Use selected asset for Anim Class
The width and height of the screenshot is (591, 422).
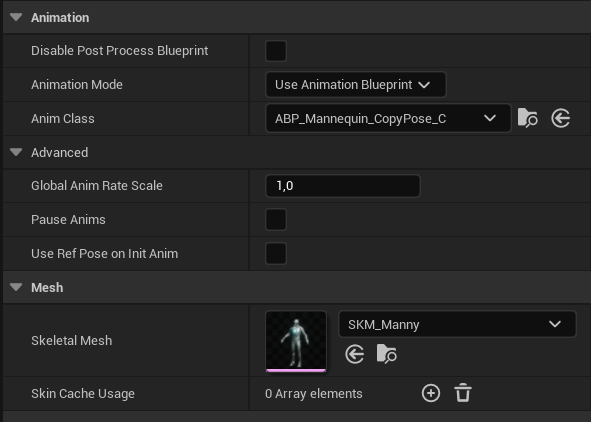560,118
